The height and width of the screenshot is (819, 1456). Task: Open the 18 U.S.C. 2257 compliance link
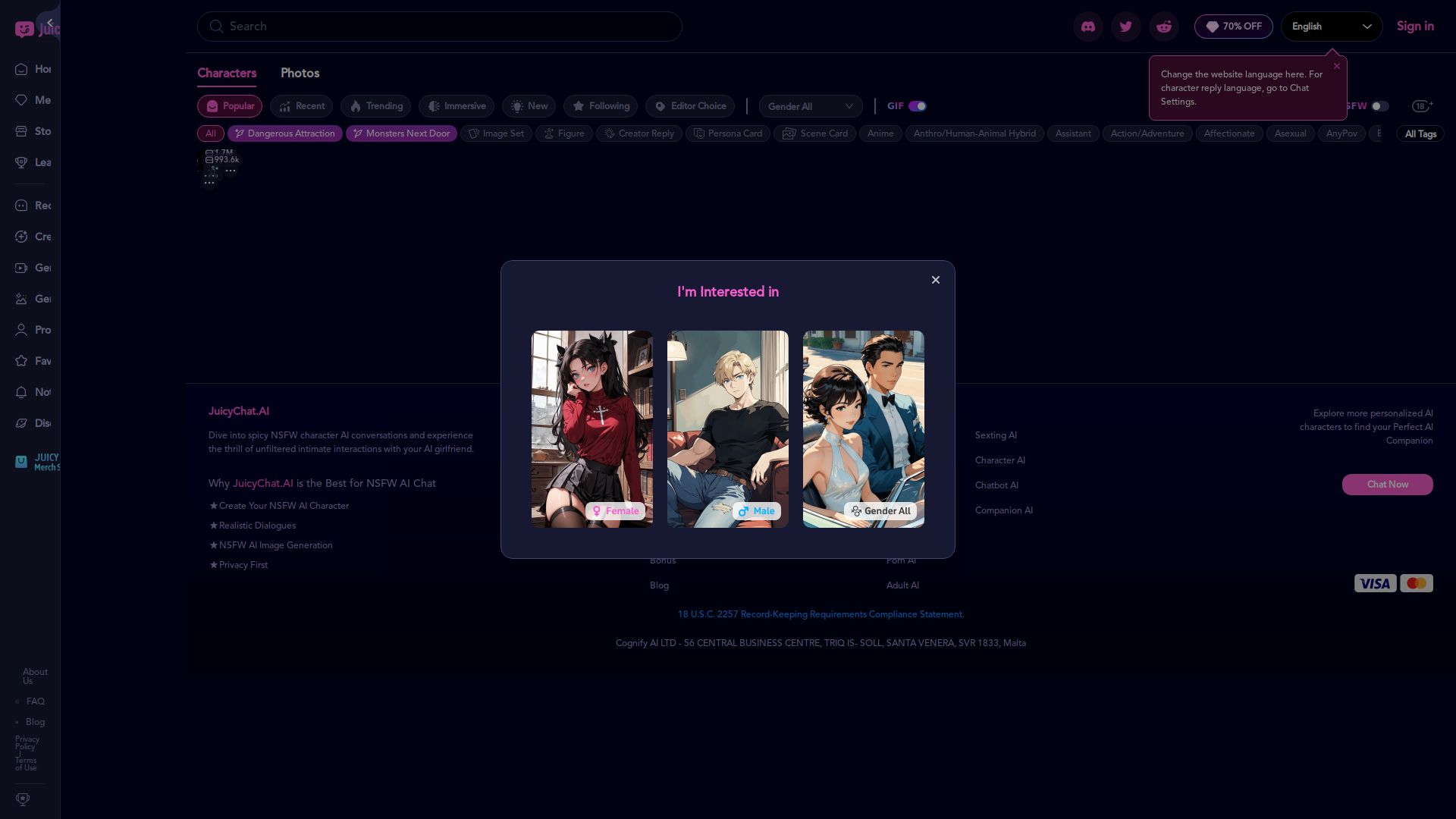point(821,614)
